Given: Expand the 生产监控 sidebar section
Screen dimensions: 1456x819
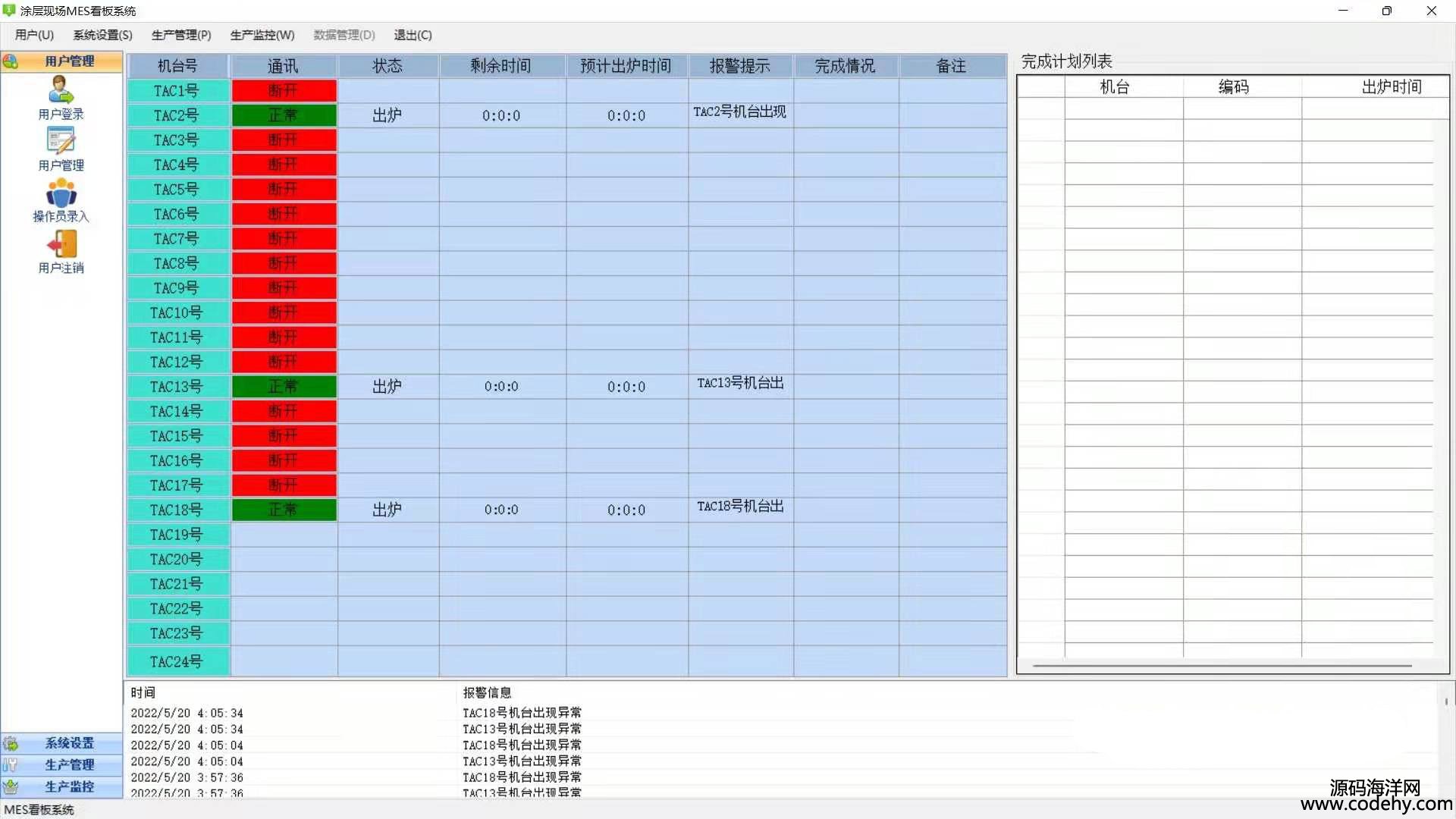Looking at the screenshot, I should [x=61, y=786].
